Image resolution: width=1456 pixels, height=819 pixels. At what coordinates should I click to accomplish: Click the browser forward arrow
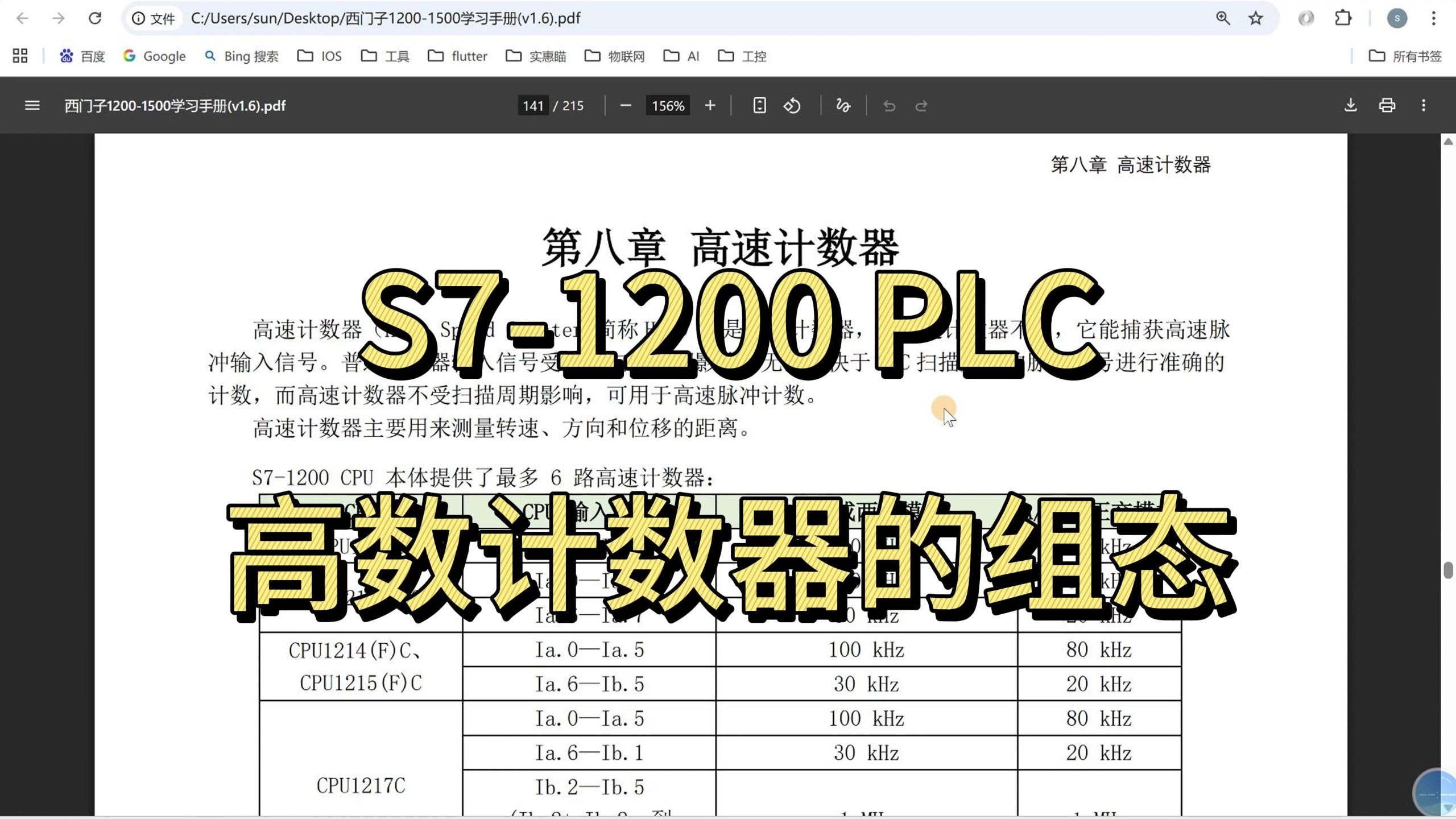[x=58, y=18]
